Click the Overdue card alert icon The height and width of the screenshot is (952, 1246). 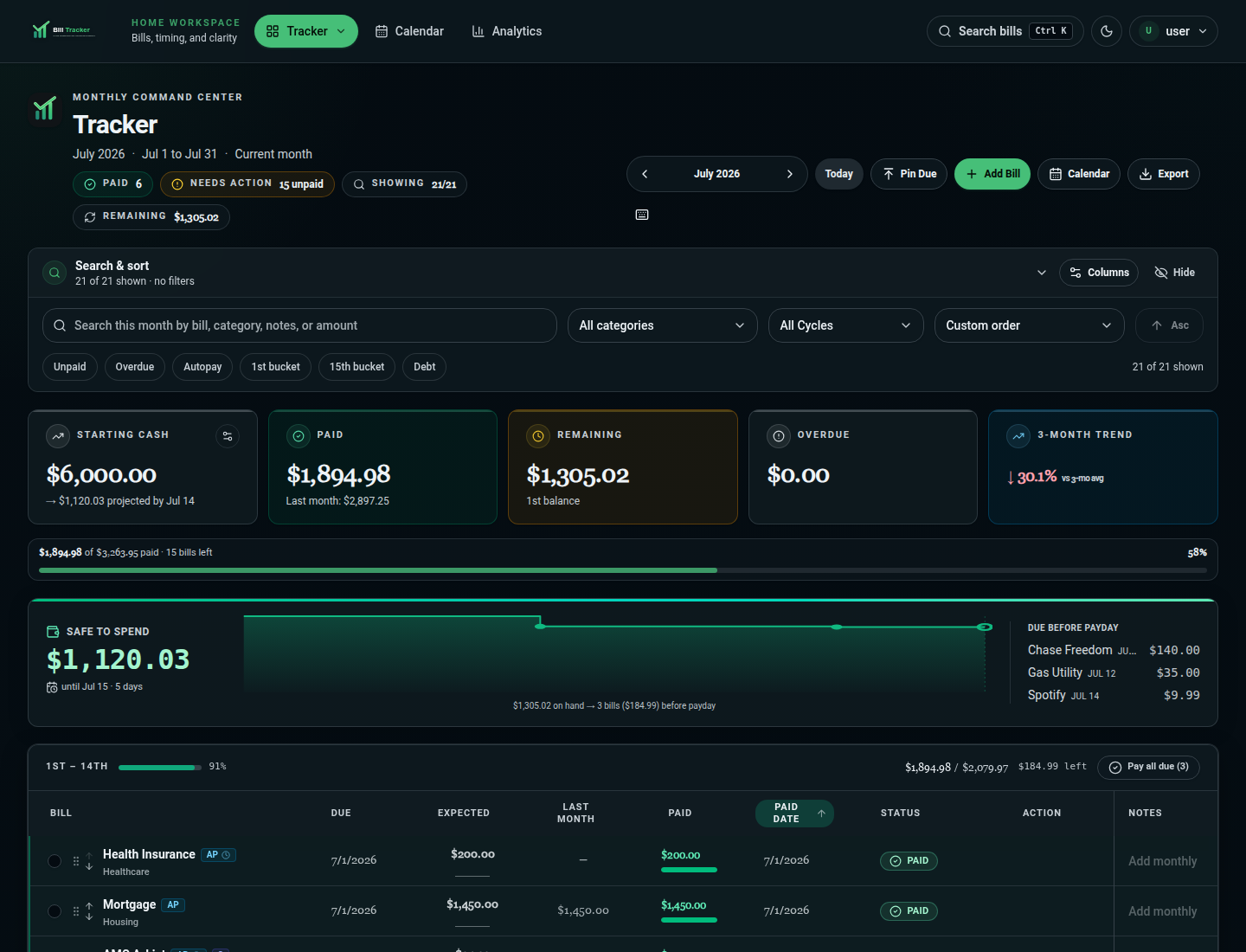[x=779, y=436]
